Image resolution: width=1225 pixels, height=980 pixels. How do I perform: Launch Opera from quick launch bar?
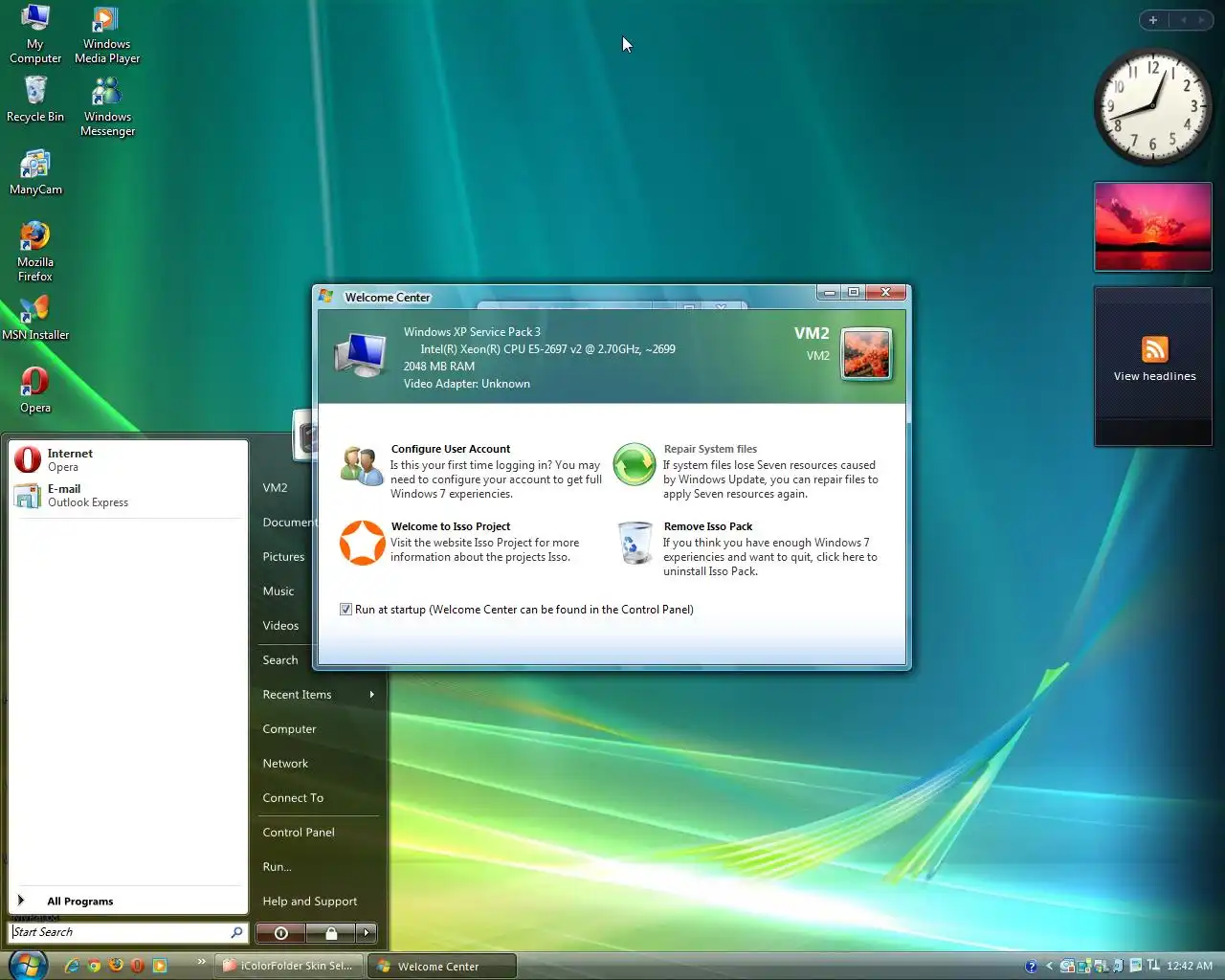click(138, 966)
